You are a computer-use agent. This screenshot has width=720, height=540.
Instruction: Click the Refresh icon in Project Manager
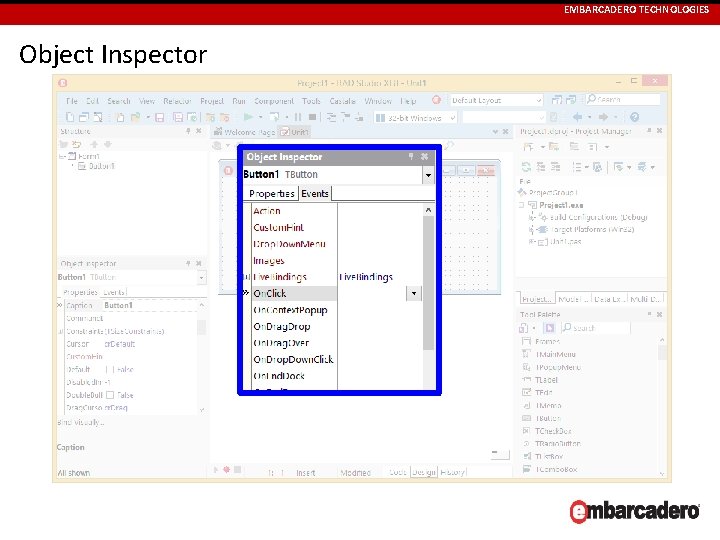pos(526,167)
